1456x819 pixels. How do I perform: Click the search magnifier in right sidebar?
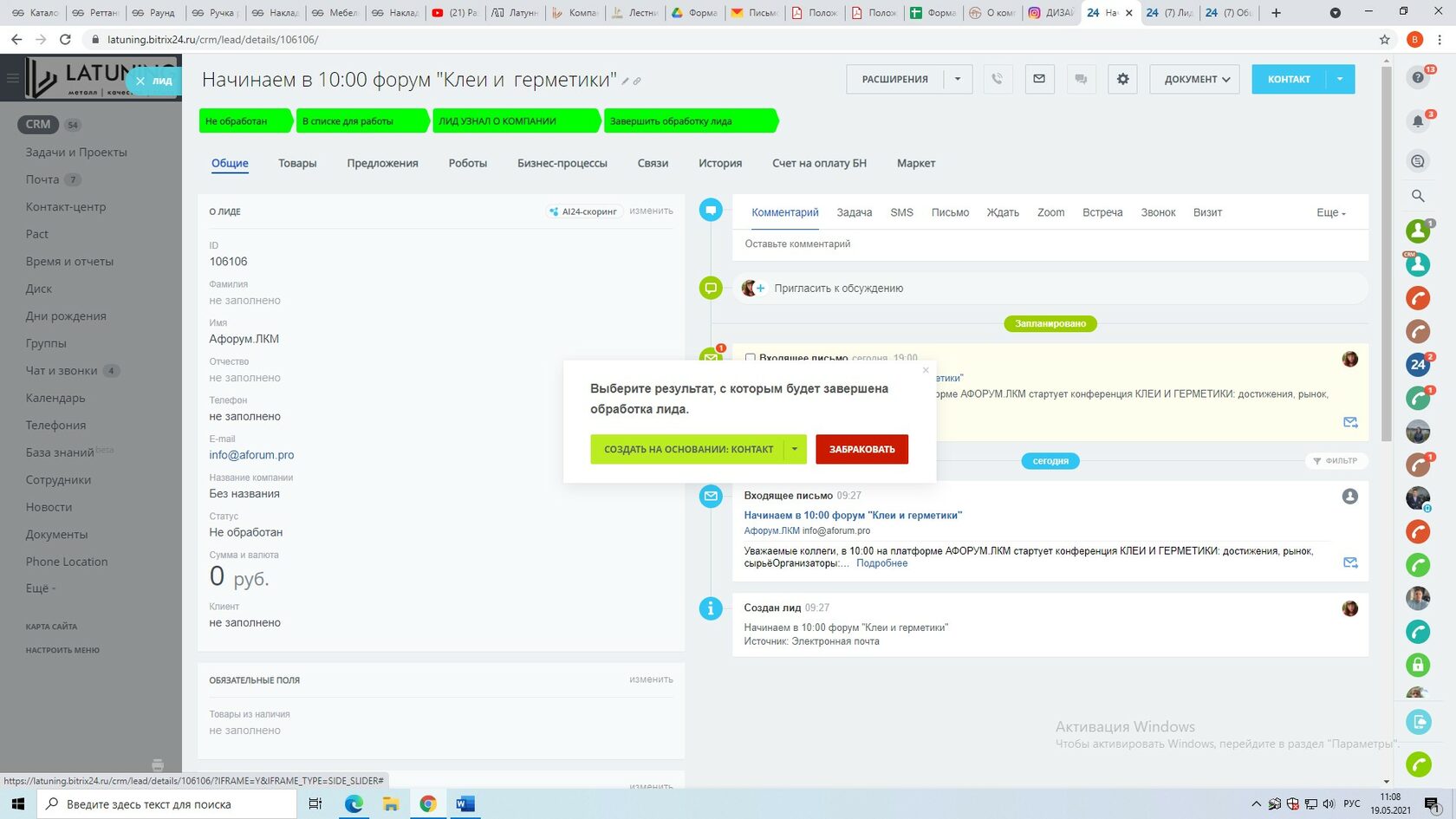1418,196
